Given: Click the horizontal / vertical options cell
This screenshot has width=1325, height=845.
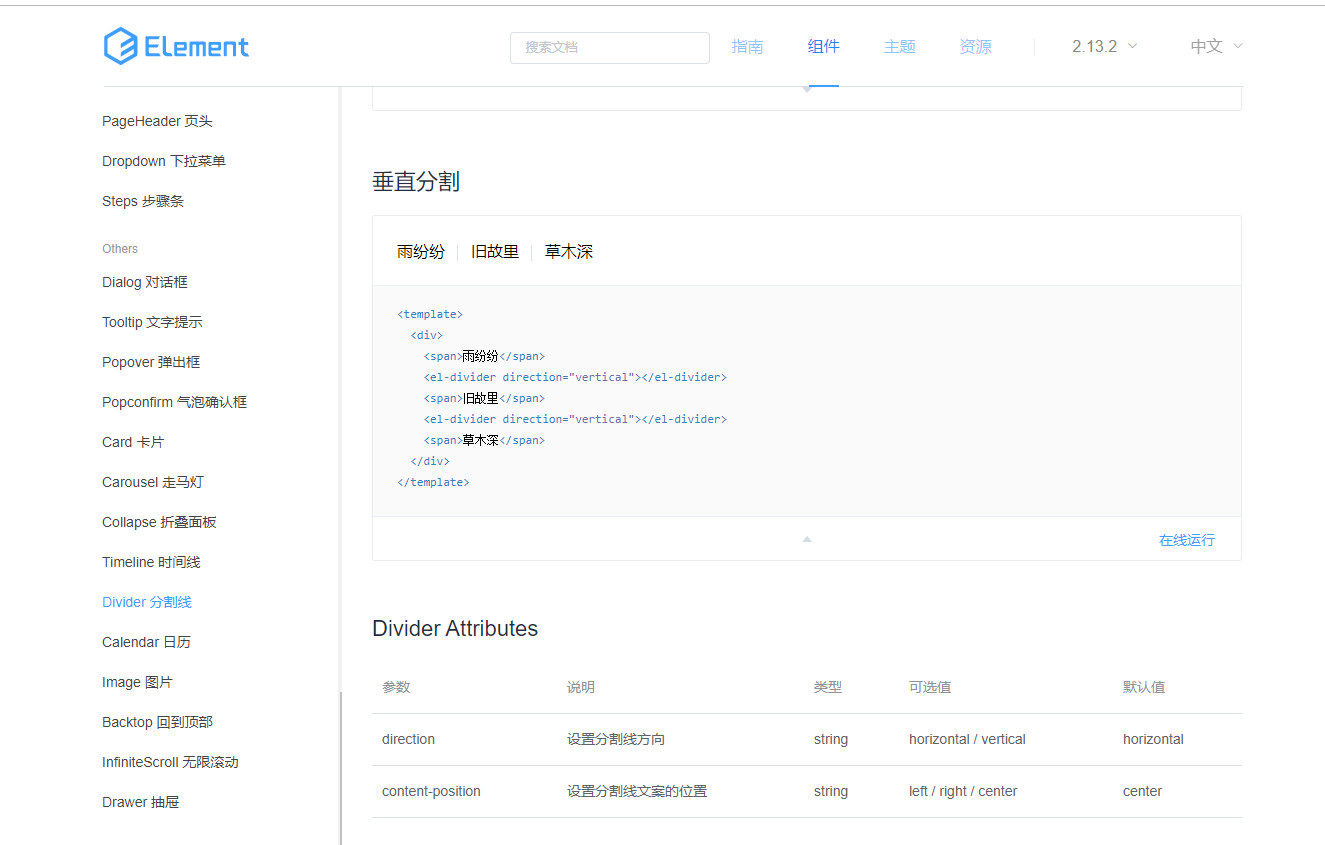Looking at the screenshot, I should (x=967, y=739).
